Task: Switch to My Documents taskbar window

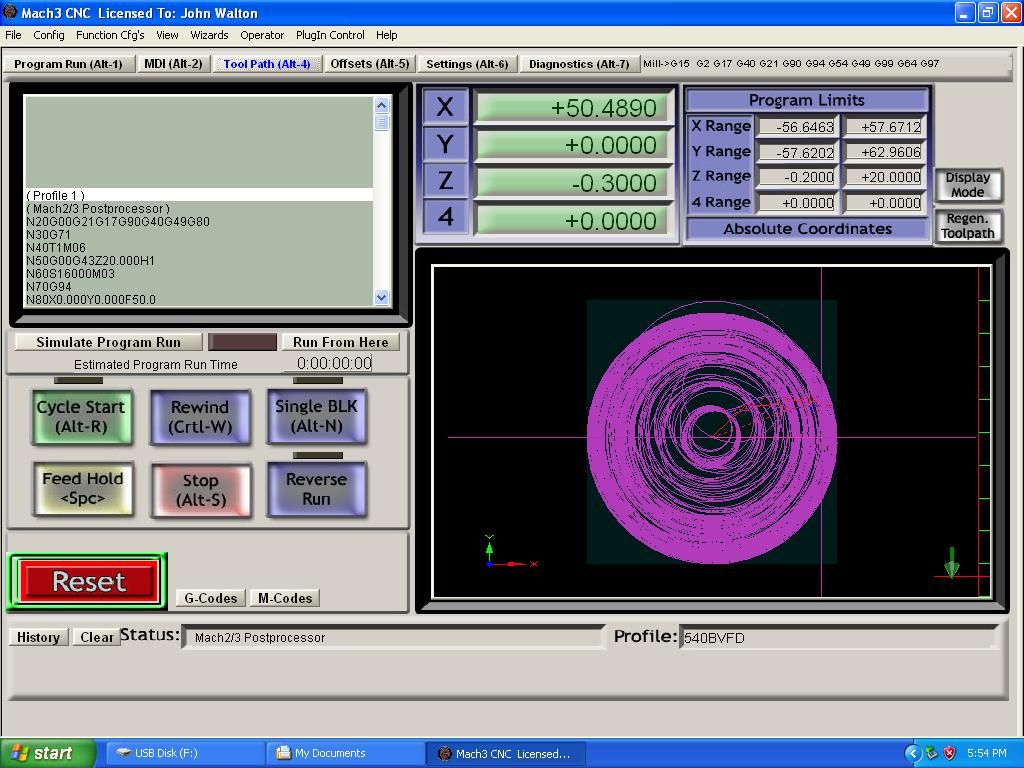Action: tap(346, 754)
